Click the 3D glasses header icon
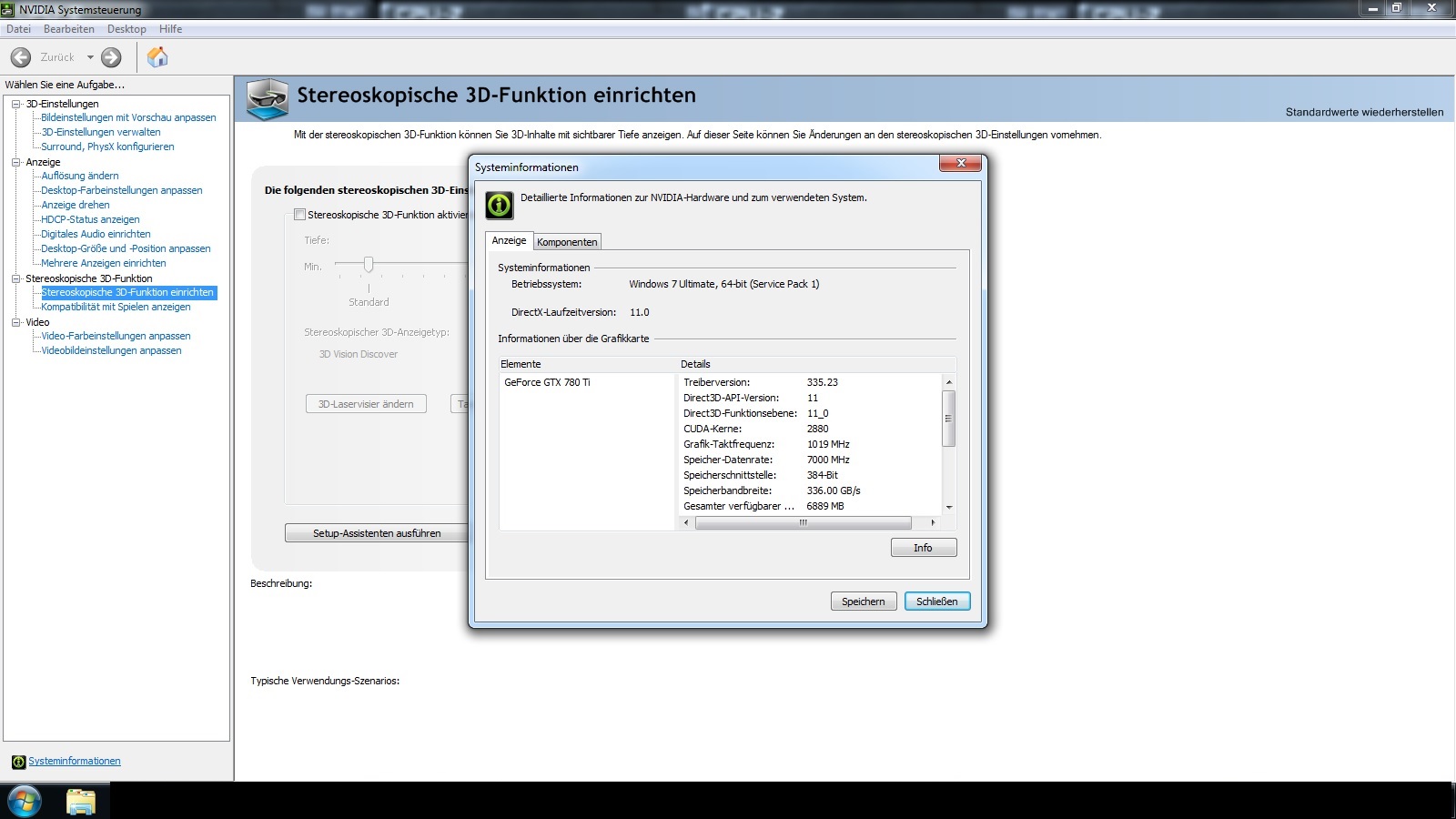This screenshot has height=819, width=1456. pos(268,99)
